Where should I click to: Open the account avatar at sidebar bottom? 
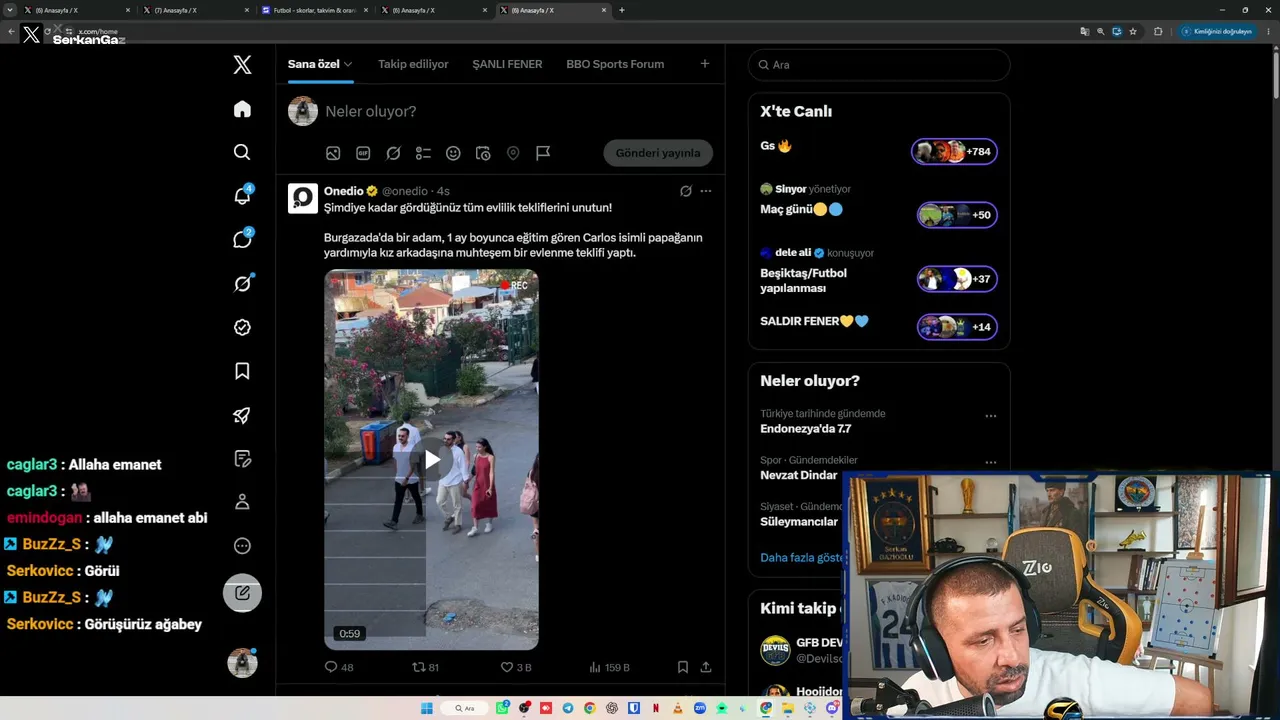point(242,662)
